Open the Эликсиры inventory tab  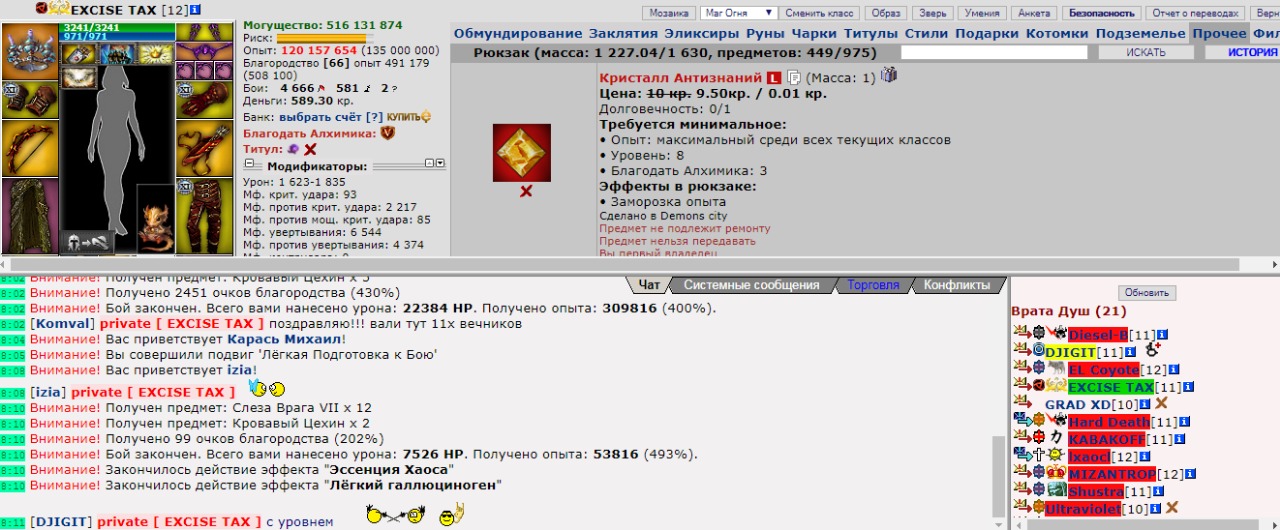pos(703,33)
